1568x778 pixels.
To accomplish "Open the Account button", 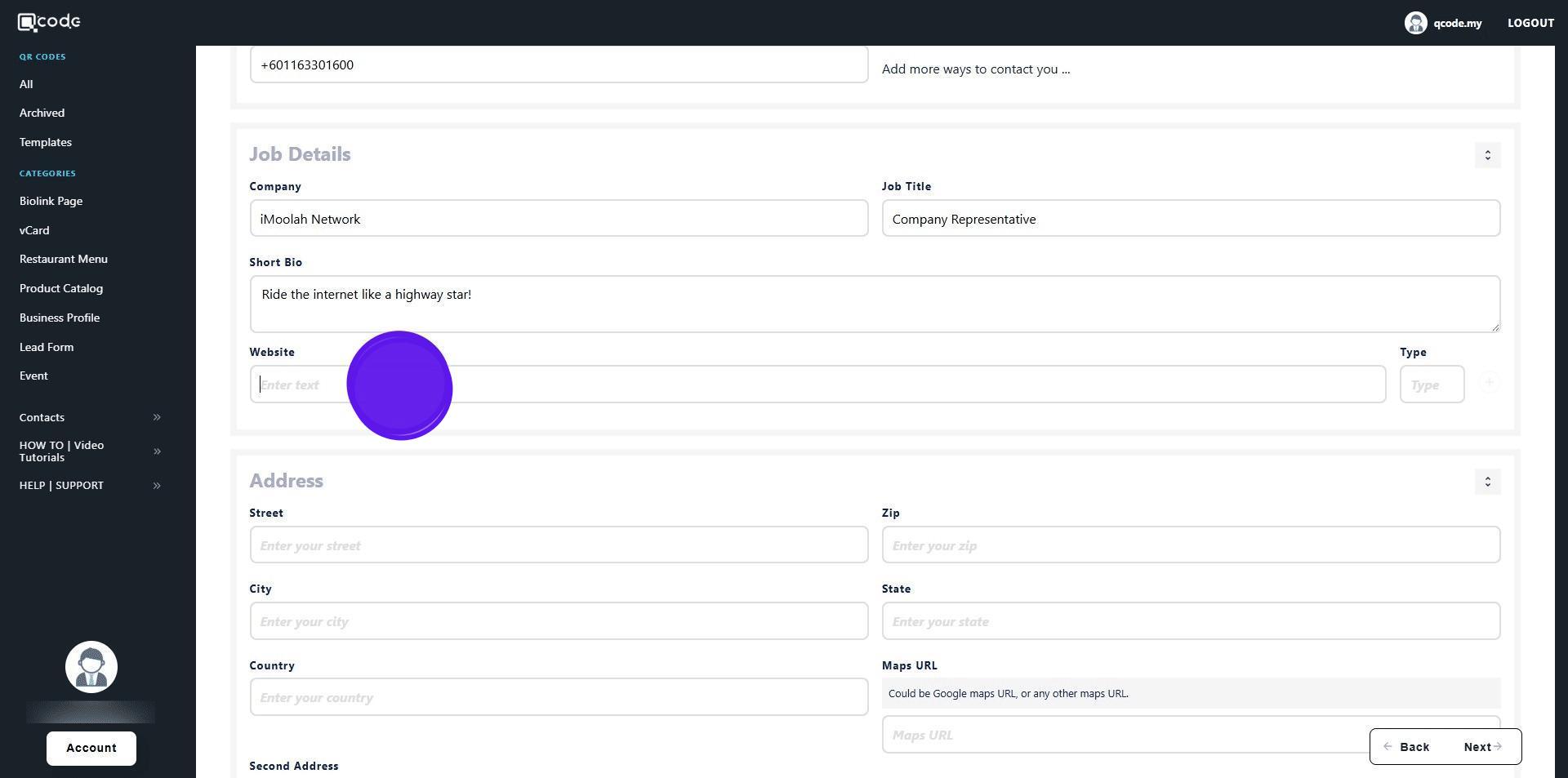I will click(x=91, y=748).
